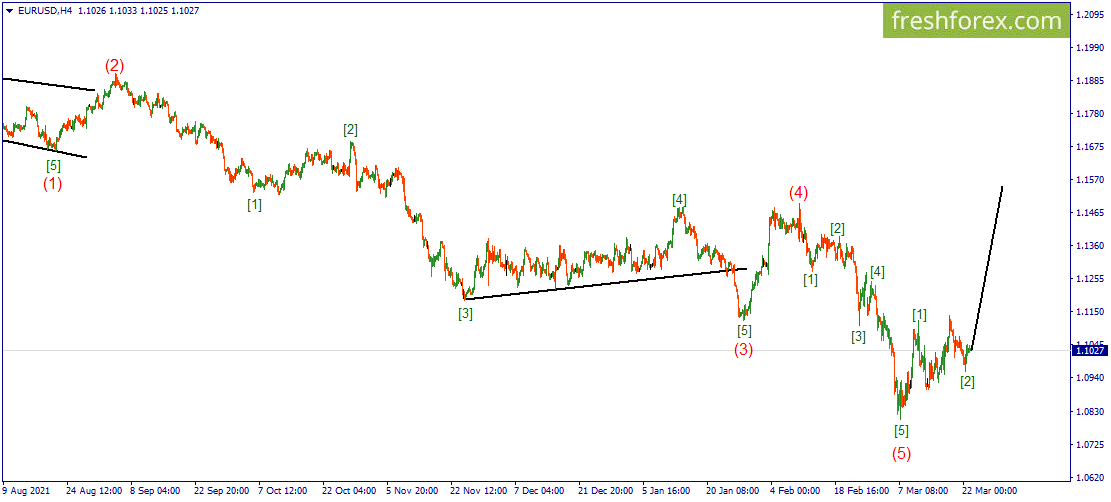Image resolution: width=1111 pixels, height=502 pixels.
Task: Click the 7 Dec 04:00 date label
Action: (x=540, y=490)
